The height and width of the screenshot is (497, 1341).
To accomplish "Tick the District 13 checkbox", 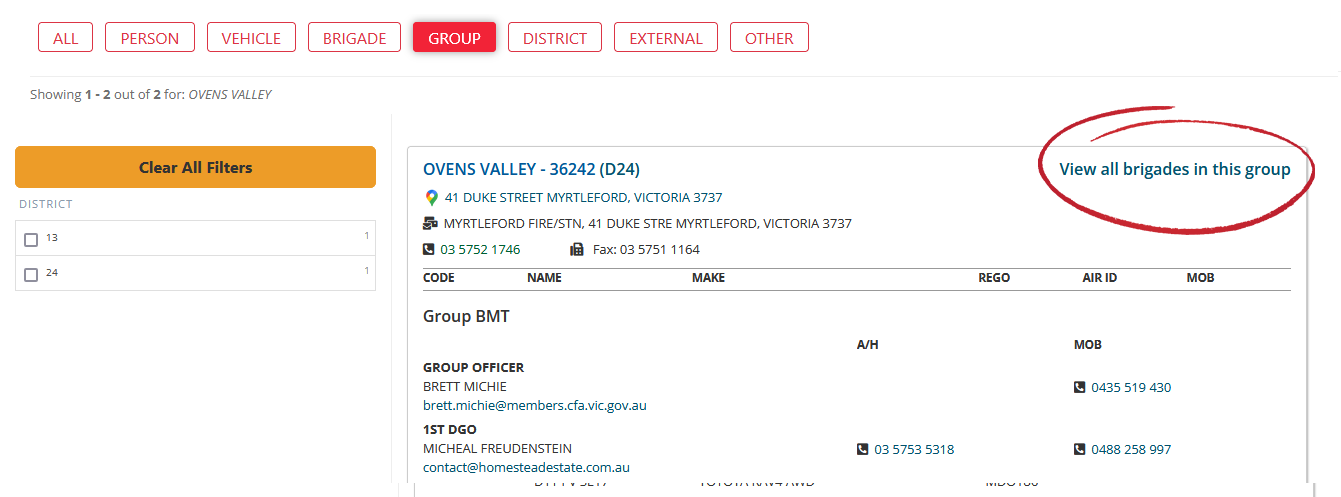I will [x=31, y=239].
